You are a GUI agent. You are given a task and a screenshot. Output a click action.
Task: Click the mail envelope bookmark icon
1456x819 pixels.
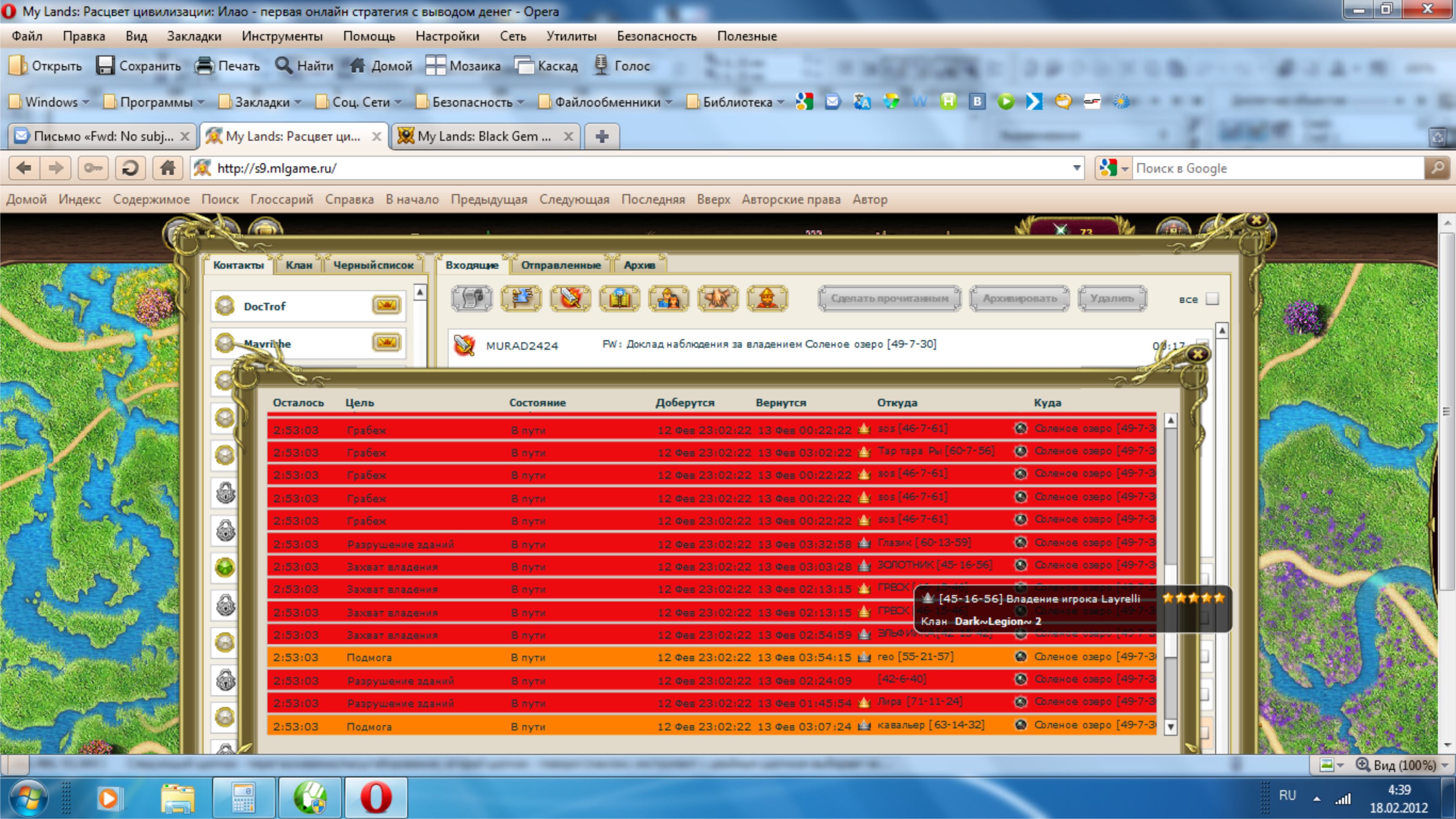tap(833, 102)
